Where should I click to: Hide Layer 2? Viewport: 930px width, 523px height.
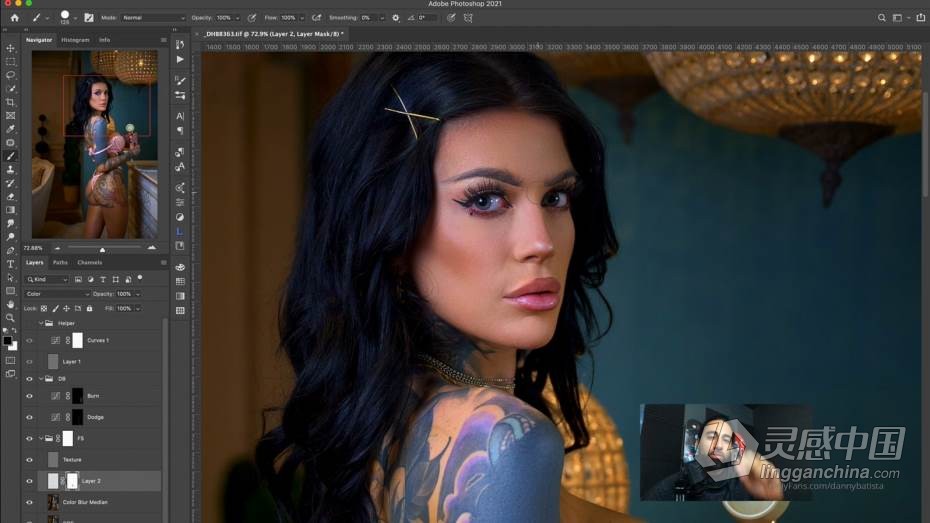click(30, 481)
